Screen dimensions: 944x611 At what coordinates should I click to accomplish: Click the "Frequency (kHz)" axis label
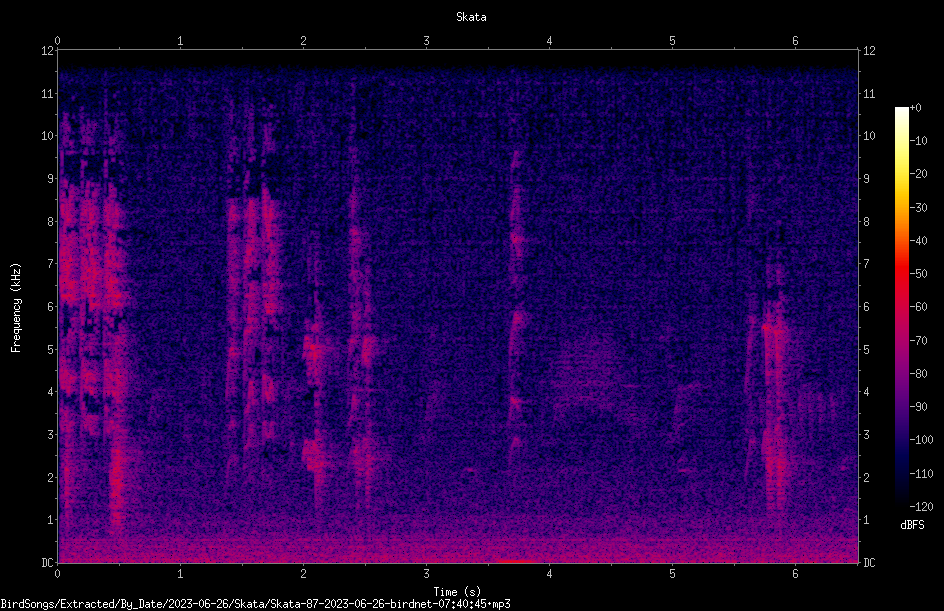[16, 308]
